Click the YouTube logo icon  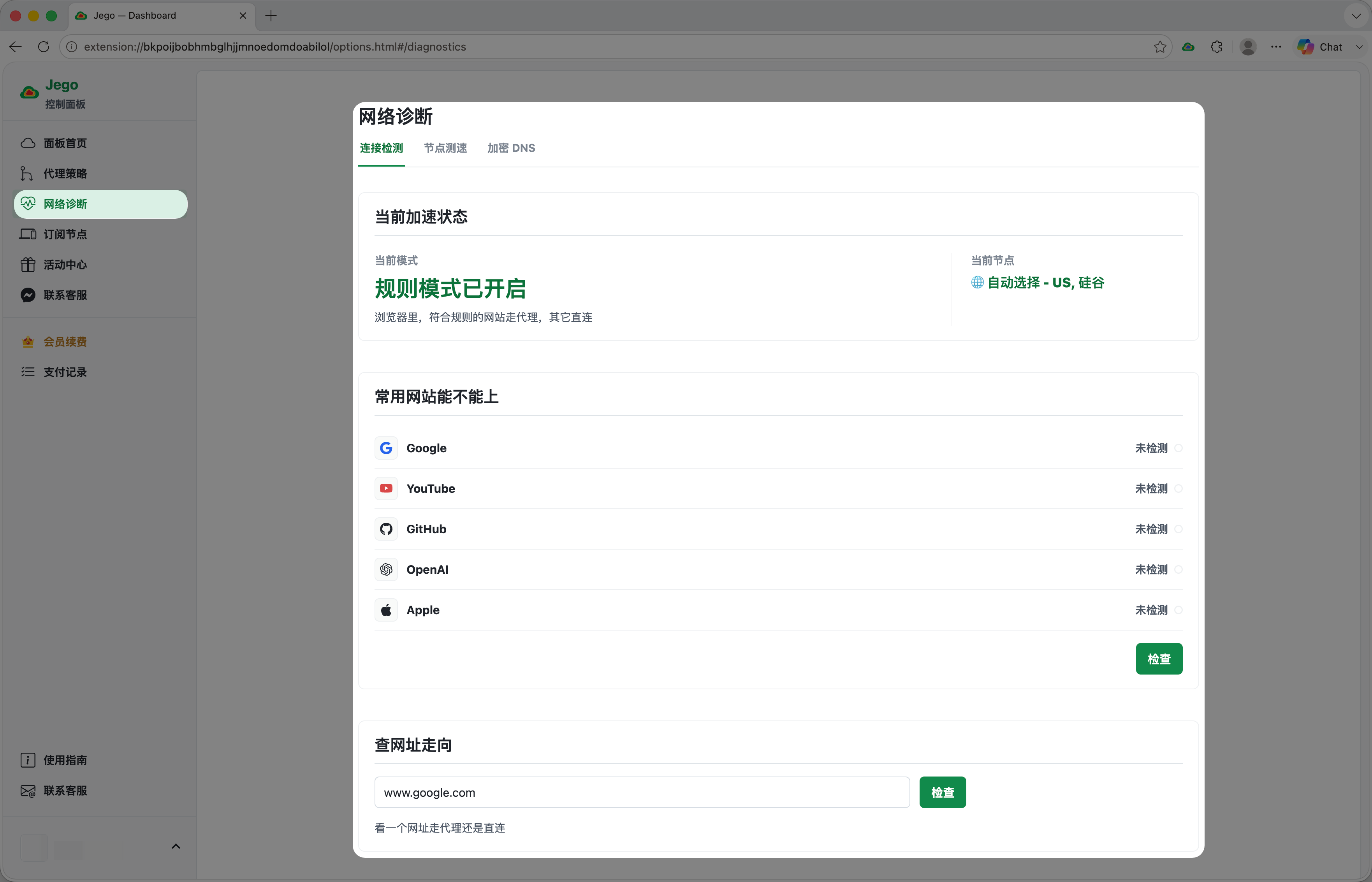(x=386, y=488)
